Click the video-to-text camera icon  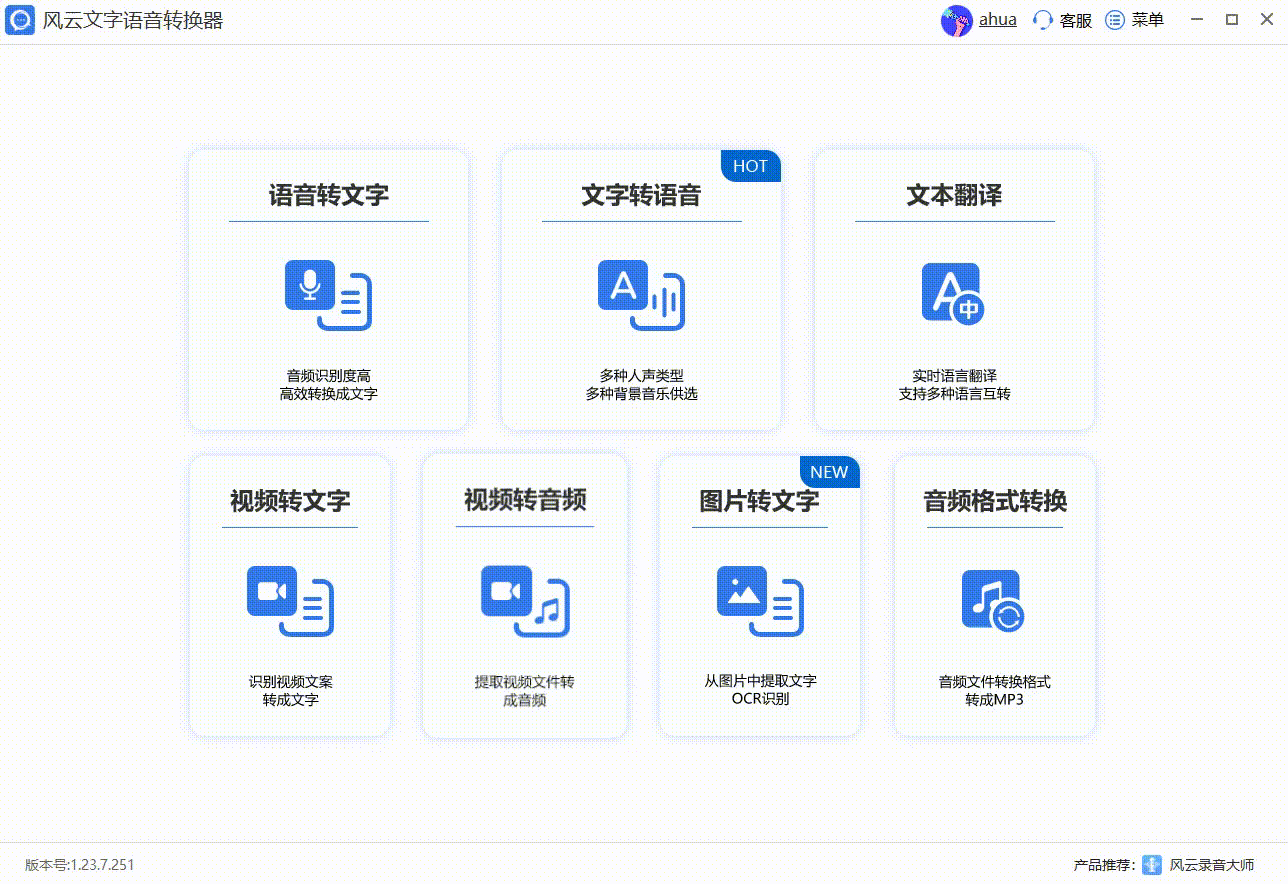[x=290, y=601]
